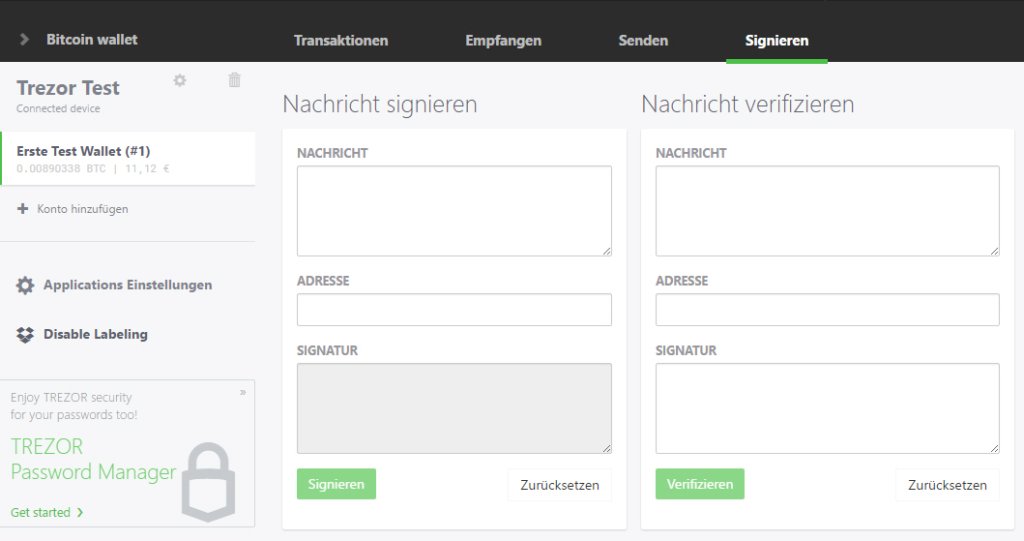Click the green Verifizieren button
The width and height of the screenshot is (1024, 541).
pyautogui.click(x=700, y=484)
